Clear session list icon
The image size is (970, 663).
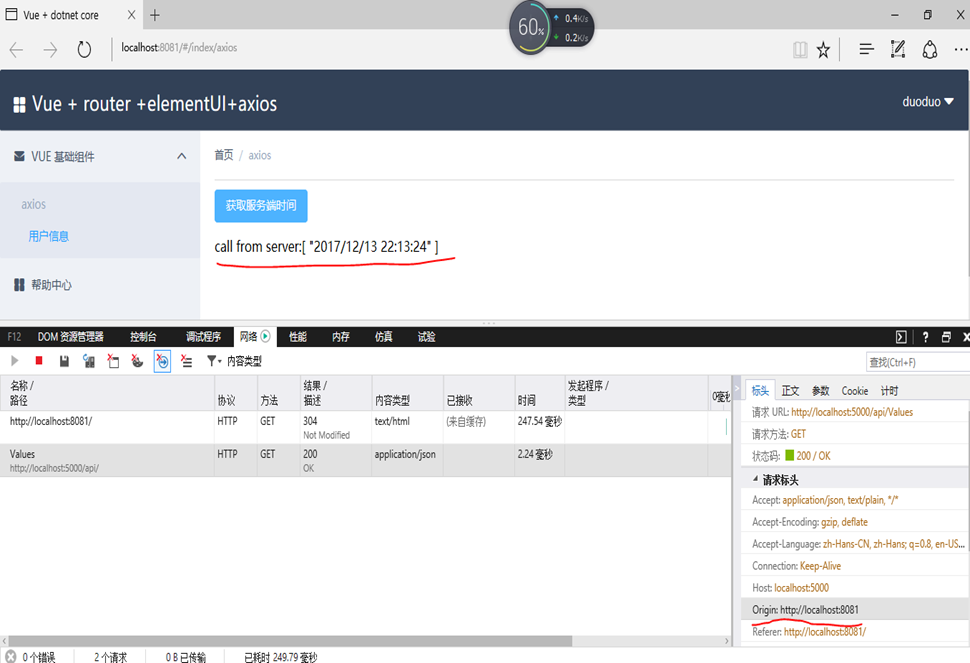(x=186, y=361)
